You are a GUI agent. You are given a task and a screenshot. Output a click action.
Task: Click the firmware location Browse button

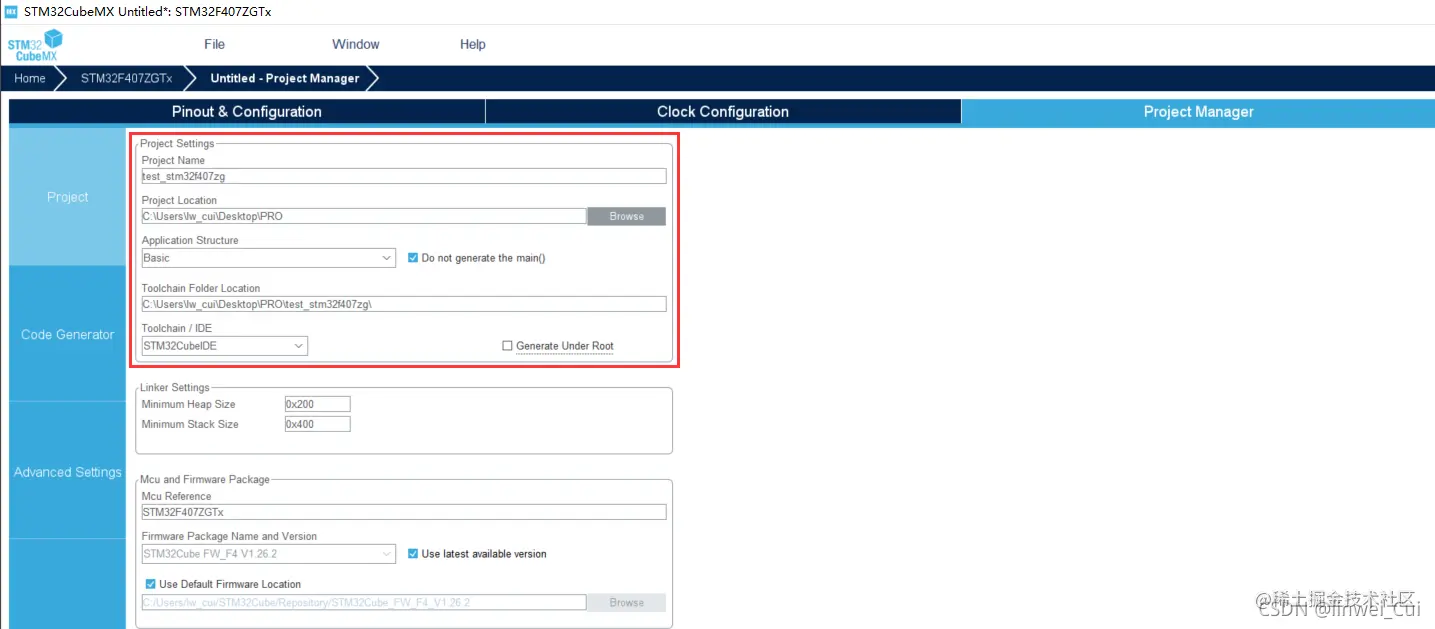click(x=626, y=602)
